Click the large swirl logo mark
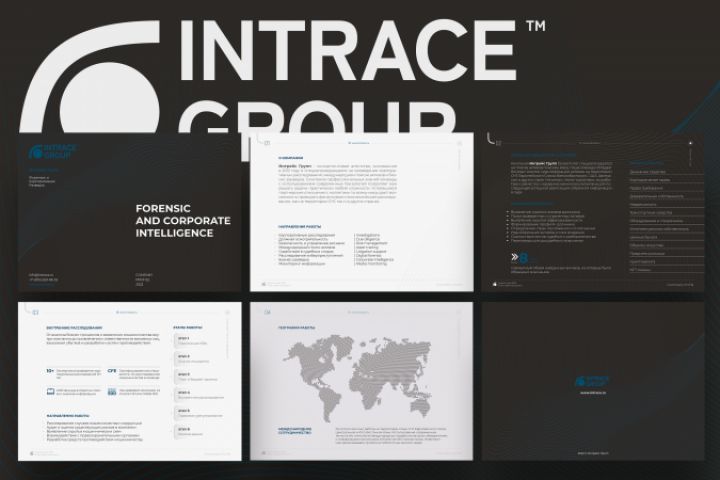This screenshot has width=720, height=480. point(90,76)
